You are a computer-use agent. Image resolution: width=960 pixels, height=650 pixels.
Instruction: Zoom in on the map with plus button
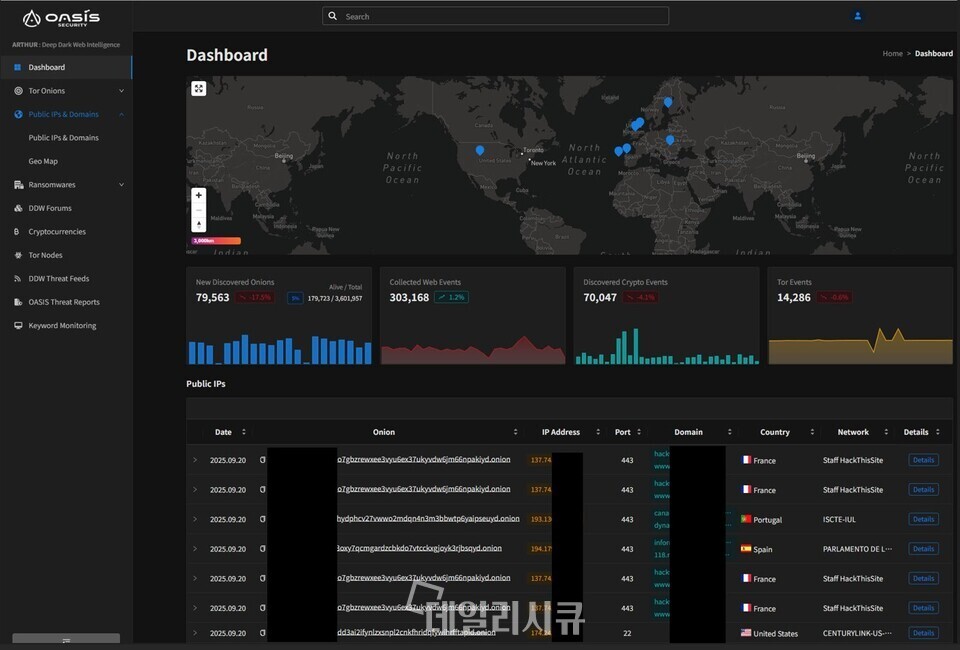[199, 195]
